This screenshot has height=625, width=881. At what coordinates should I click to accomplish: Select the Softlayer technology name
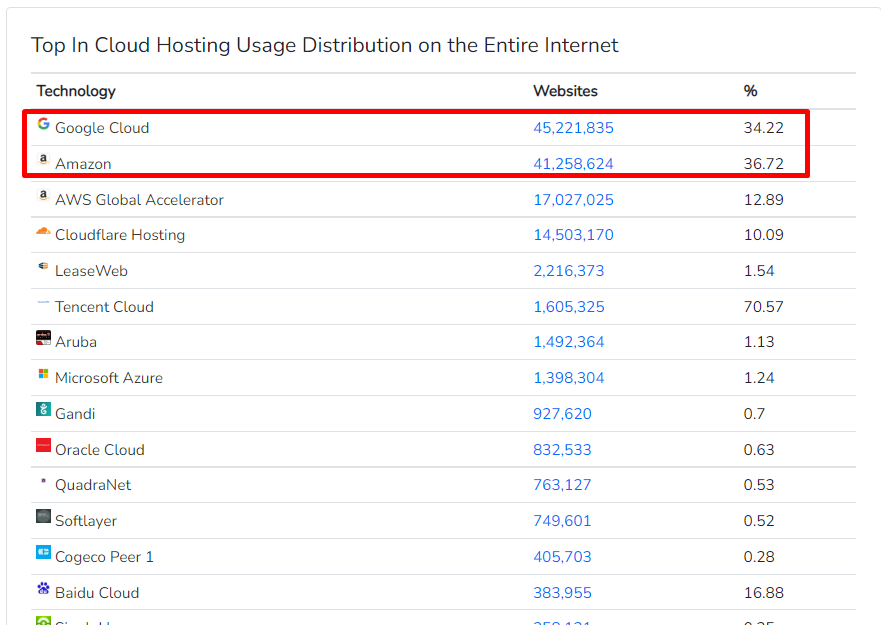86,520
